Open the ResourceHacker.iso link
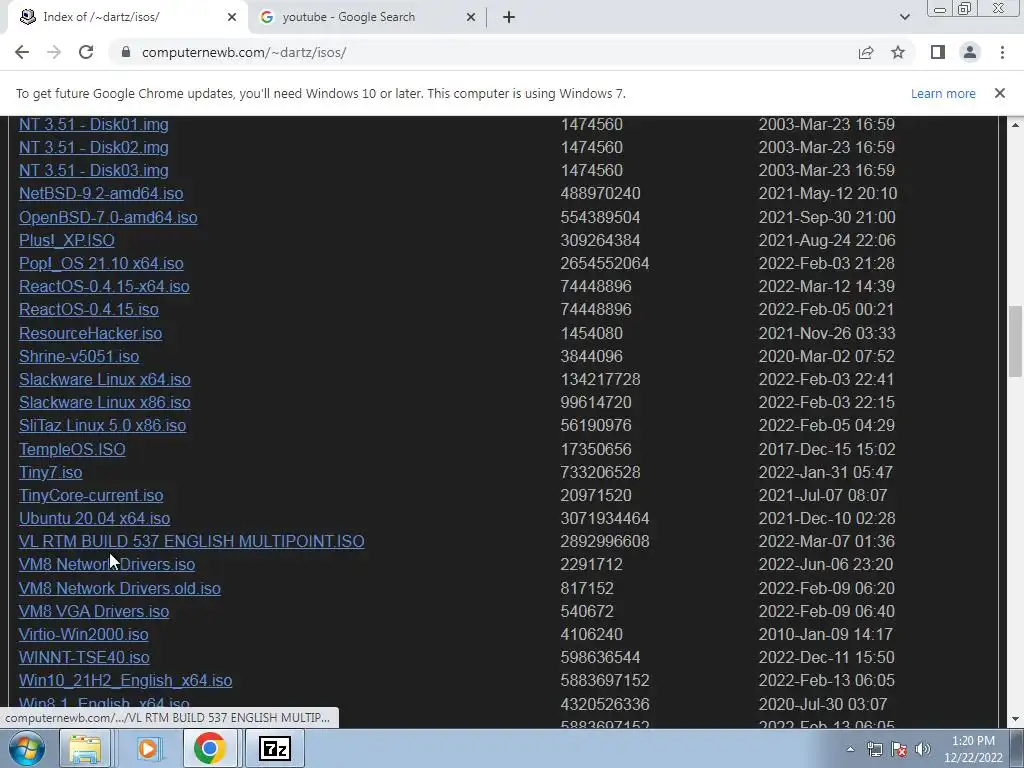 pos(90,333)
